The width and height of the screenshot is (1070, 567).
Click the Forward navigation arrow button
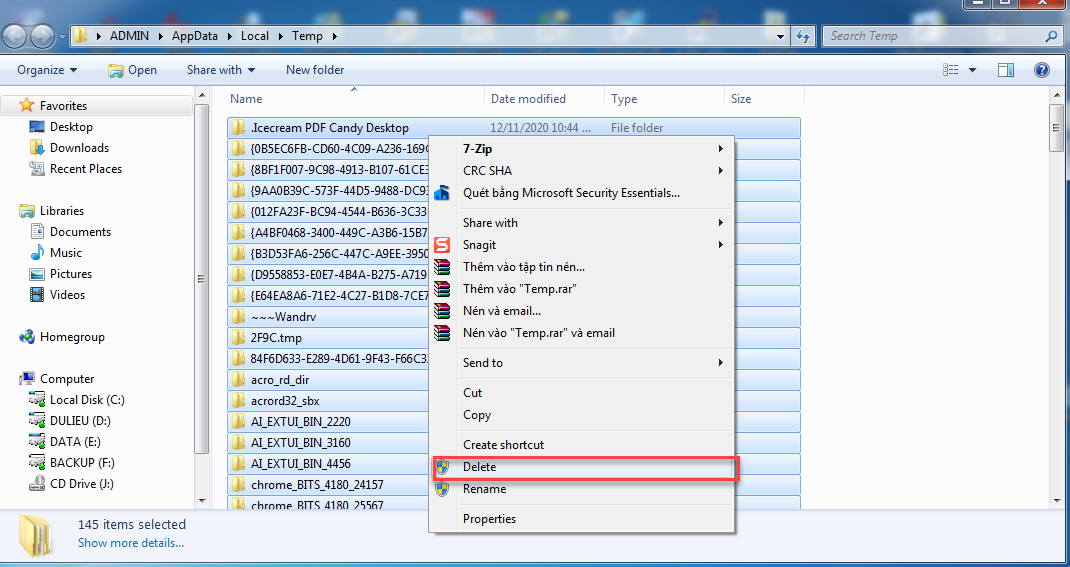click(x=42, y=35)
